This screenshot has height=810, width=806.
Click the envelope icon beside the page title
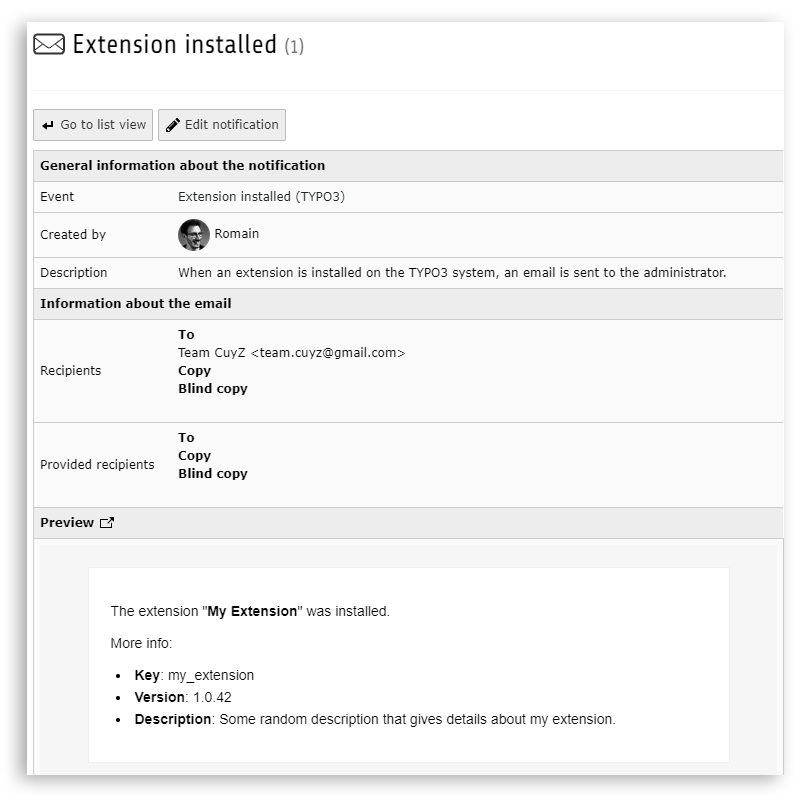(50, 45)
